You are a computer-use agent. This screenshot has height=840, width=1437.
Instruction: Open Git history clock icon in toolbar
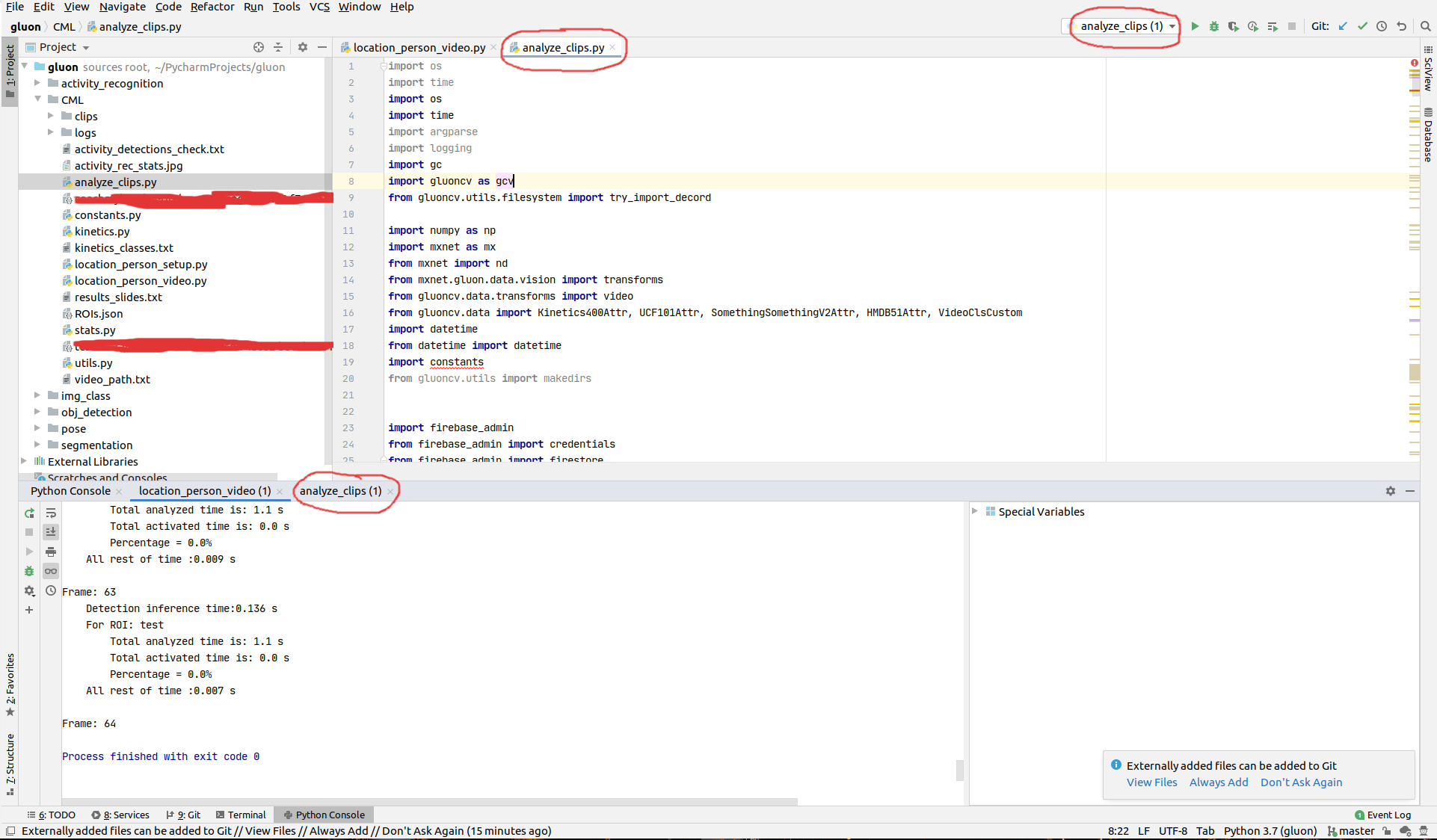click(1382, 26)
